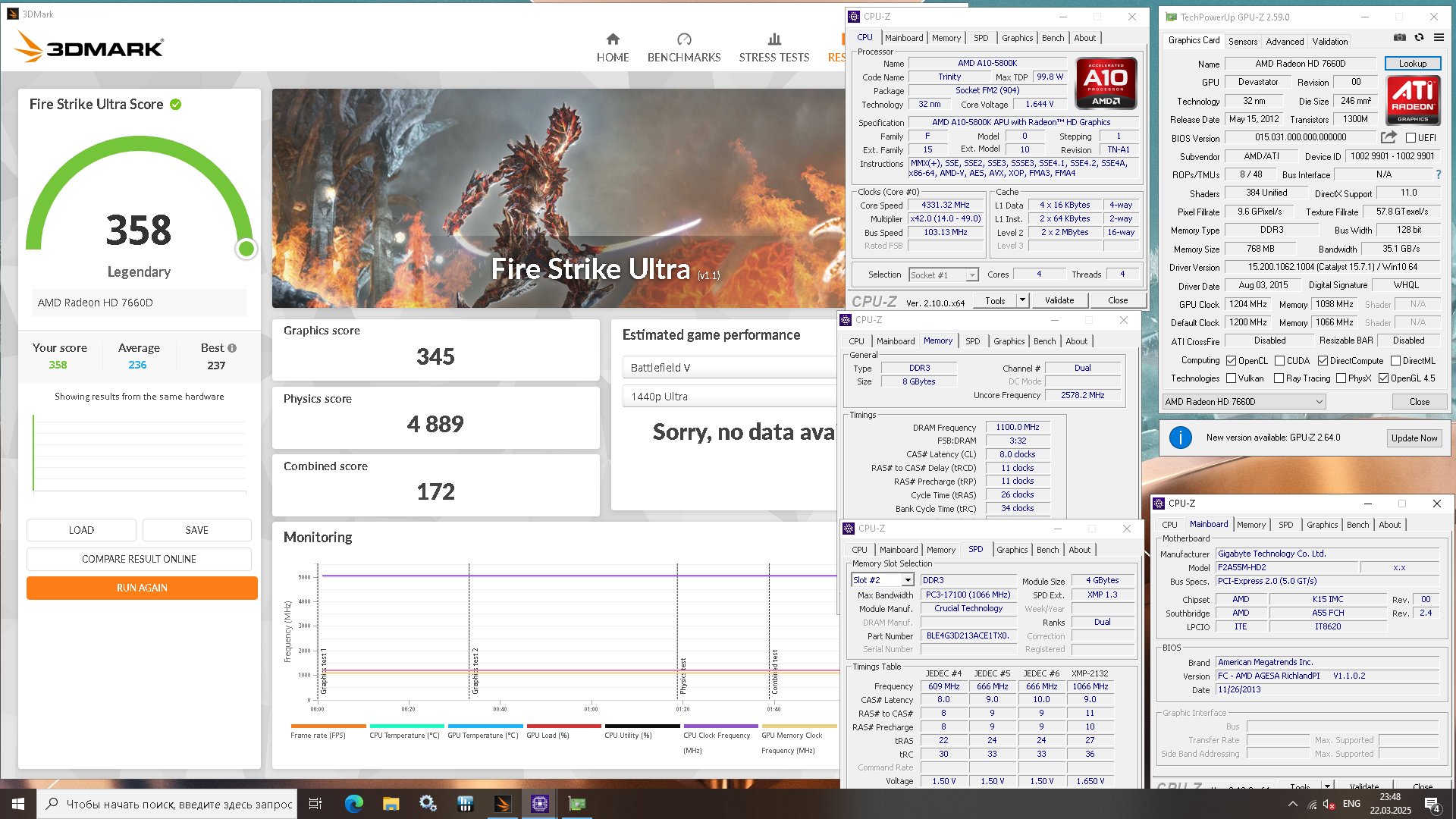1456x819 pixels.
Task: Open the Settings gear on the taskbar
Action: coord(428,804)
